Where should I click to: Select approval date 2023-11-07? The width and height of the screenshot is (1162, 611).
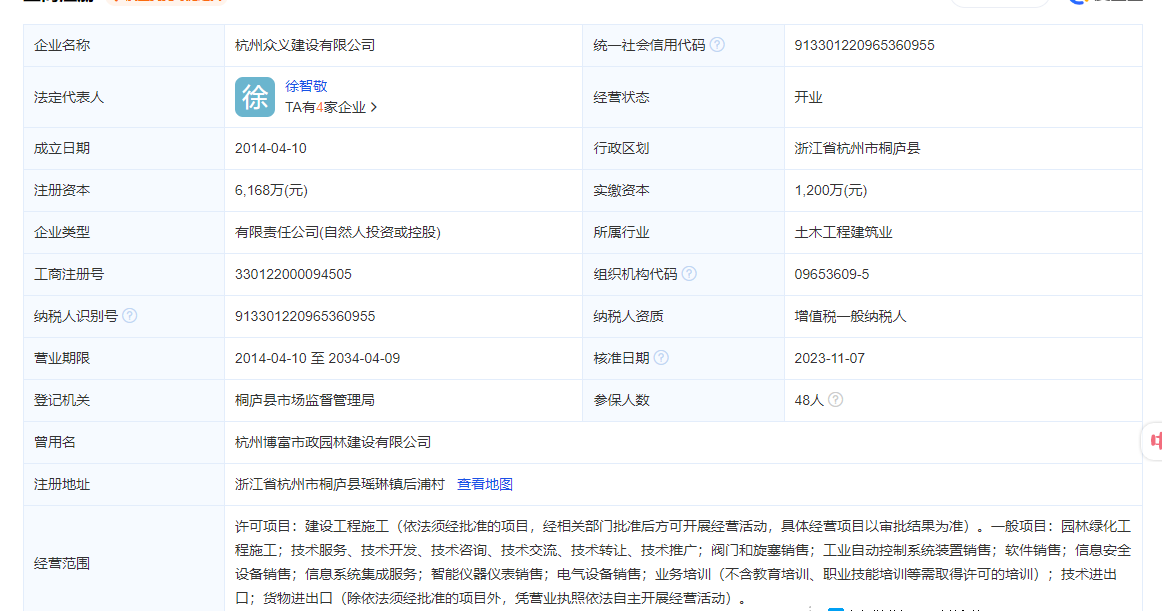829,358
